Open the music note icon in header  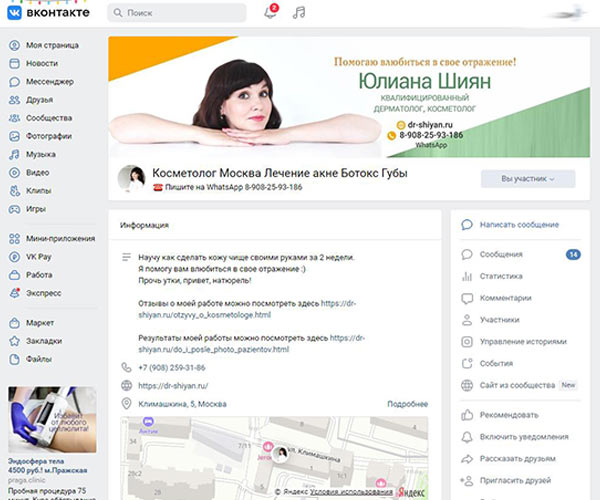299,13
